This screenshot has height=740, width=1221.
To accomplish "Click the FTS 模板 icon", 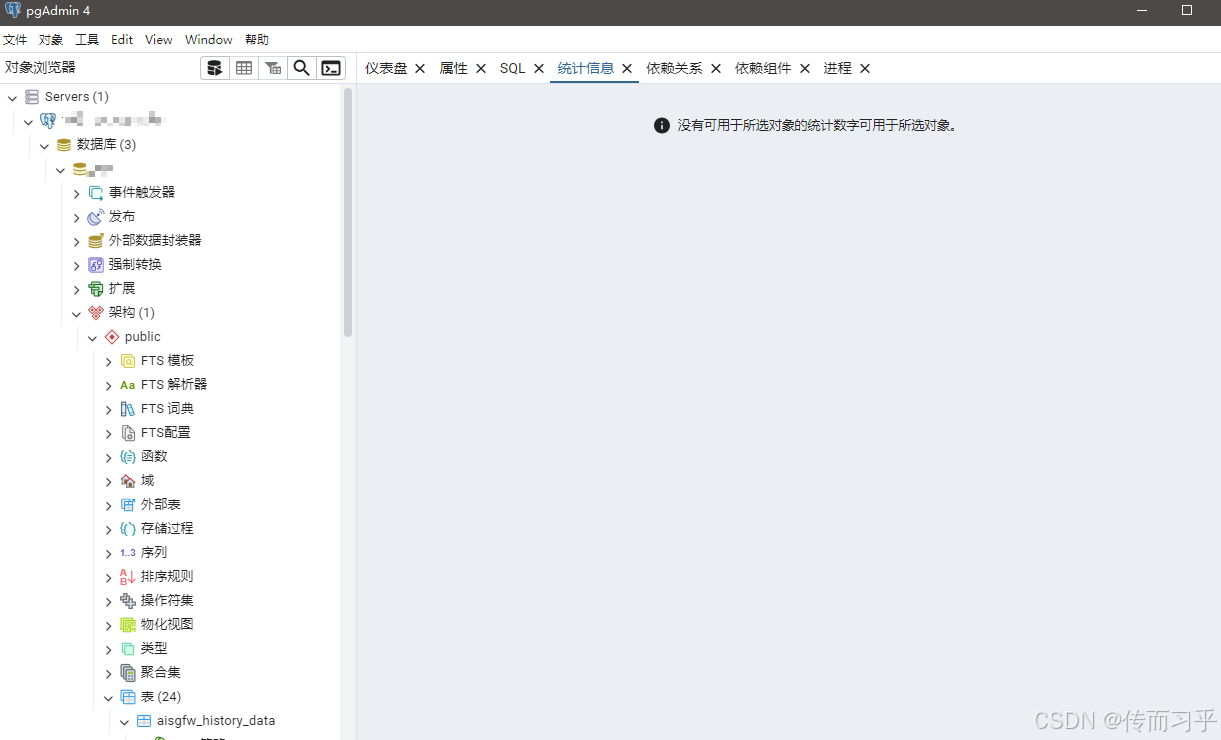I will point(128,361).
